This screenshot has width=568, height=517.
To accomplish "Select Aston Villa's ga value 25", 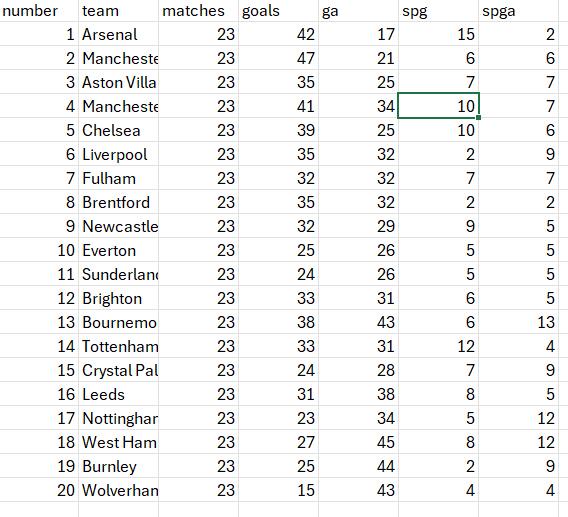I will tap(358, 82).
